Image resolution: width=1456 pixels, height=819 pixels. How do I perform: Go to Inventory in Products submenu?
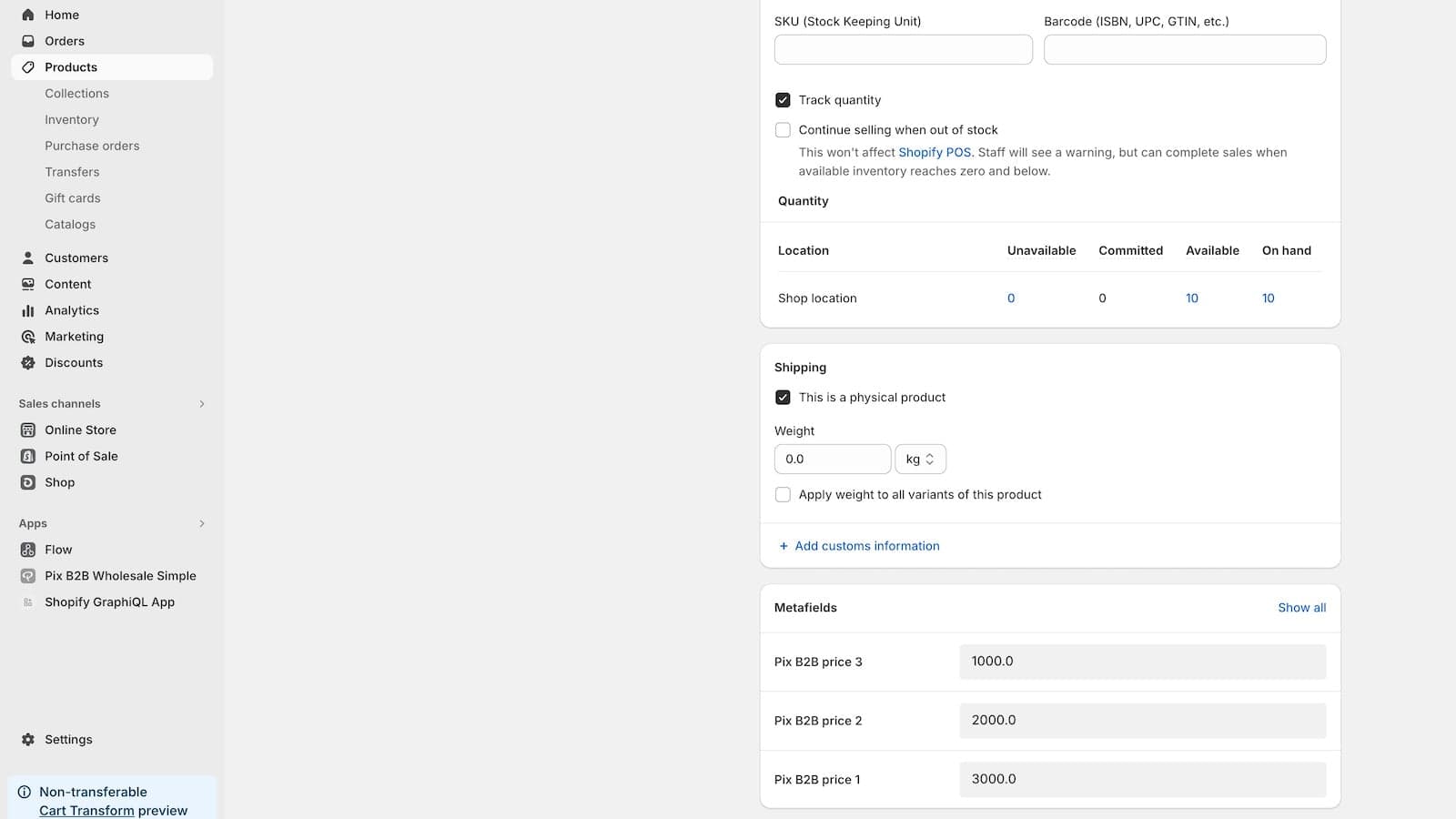[x=72, y=120]
